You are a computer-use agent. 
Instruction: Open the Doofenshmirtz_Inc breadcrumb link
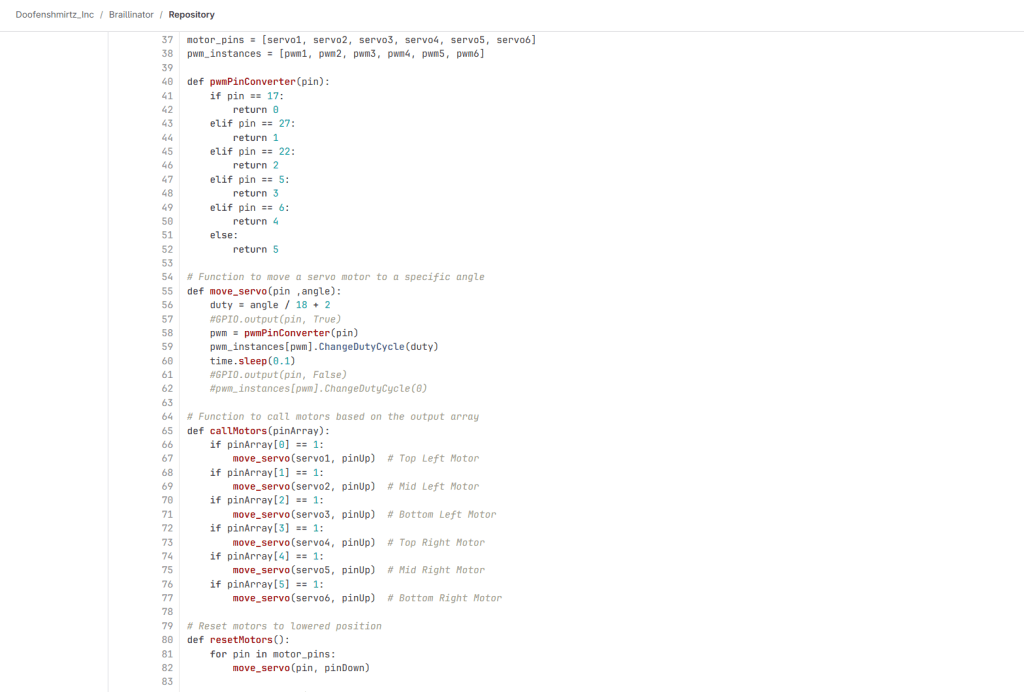pos(55,15)
